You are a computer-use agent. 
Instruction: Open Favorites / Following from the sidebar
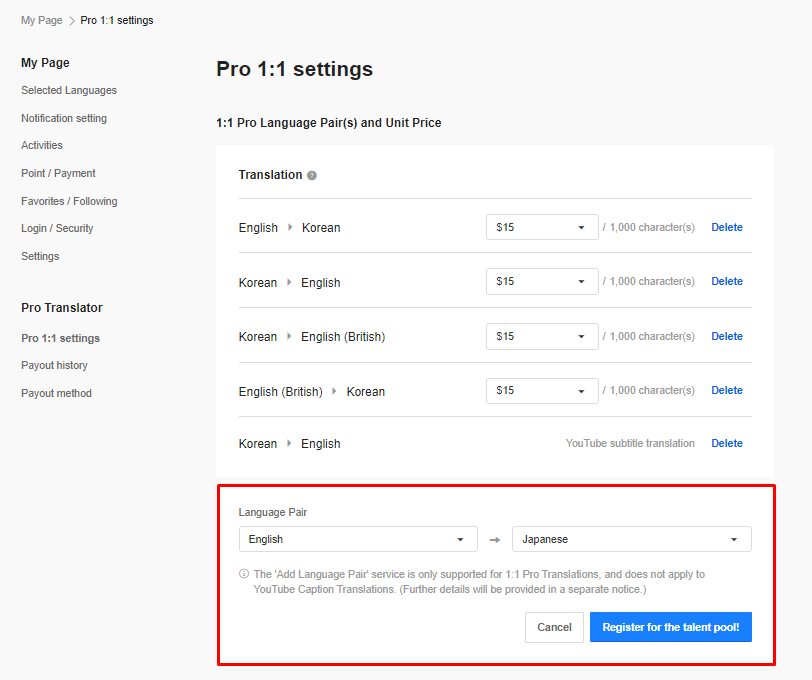click(68, 201)
